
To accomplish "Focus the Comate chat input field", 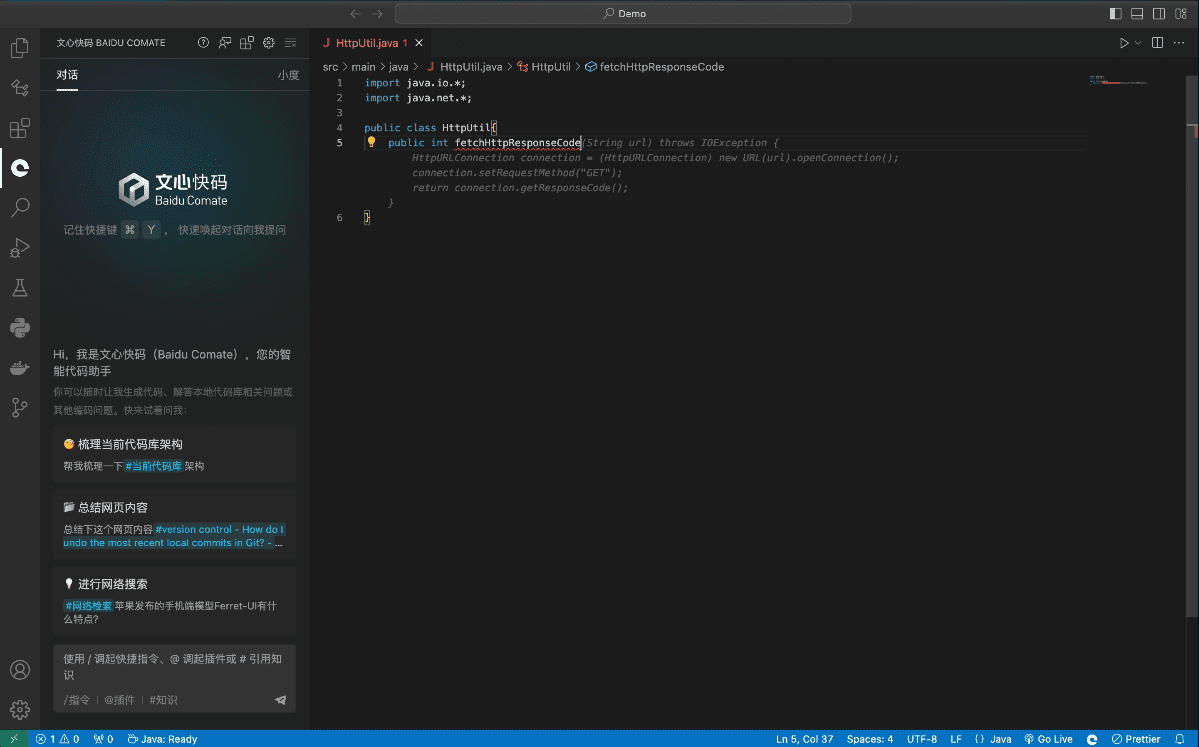I will coord(174,667).
